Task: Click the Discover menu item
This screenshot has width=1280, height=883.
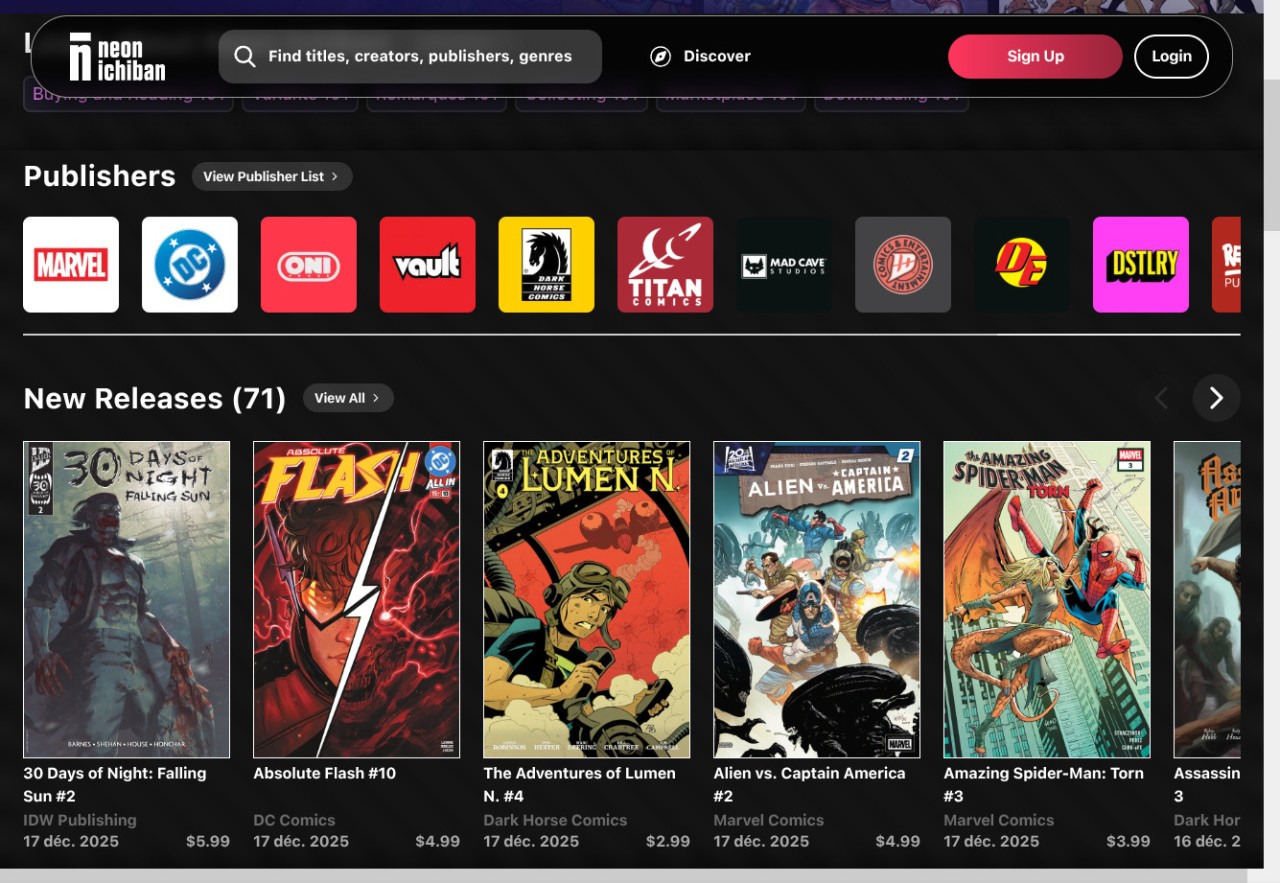Action: point(700,56)
